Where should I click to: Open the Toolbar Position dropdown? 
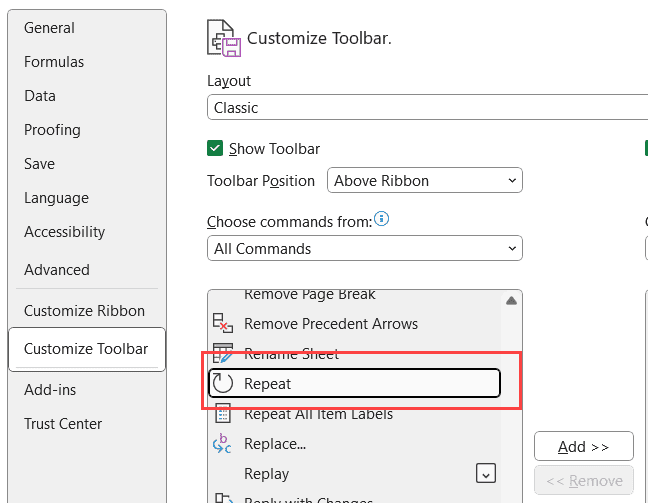(x=425, y=181)
